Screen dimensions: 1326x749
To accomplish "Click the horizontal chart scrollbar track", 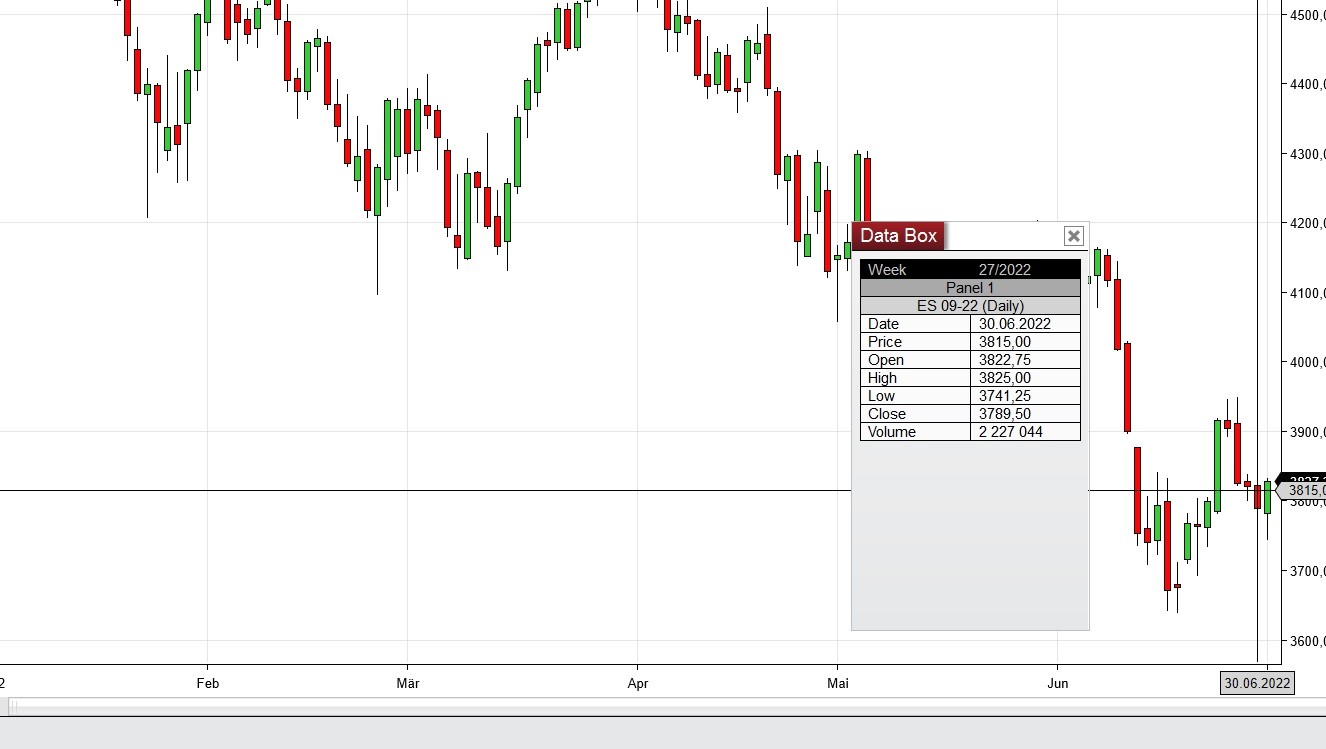I will coord(660,707).
